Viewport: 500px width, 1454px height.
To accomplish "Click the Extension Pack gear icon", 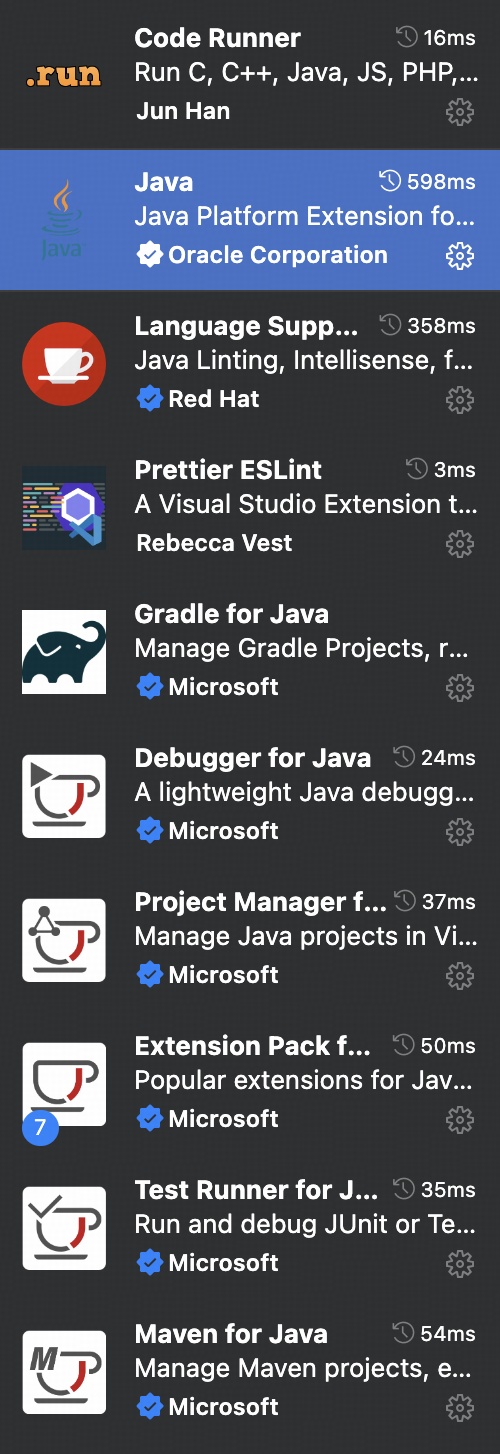I will click(x=459, y=1121).
